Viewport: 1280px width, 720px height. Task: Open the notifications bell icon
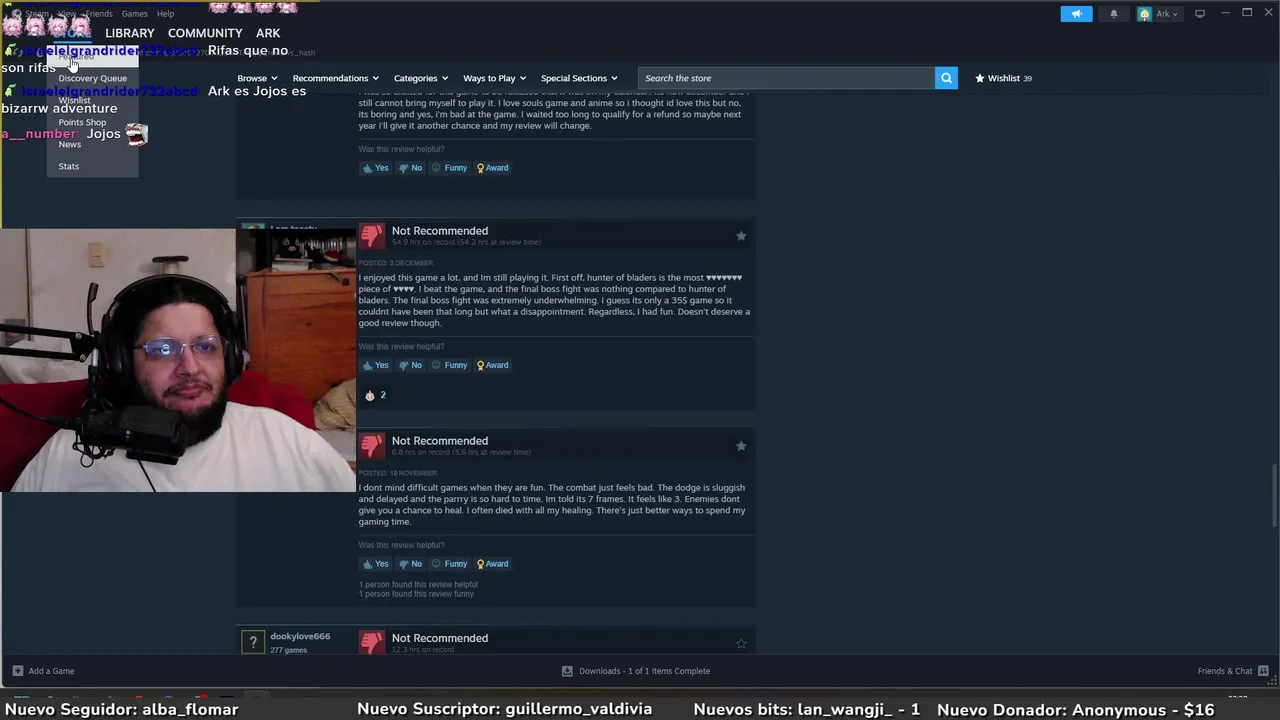click(1113, 14)
